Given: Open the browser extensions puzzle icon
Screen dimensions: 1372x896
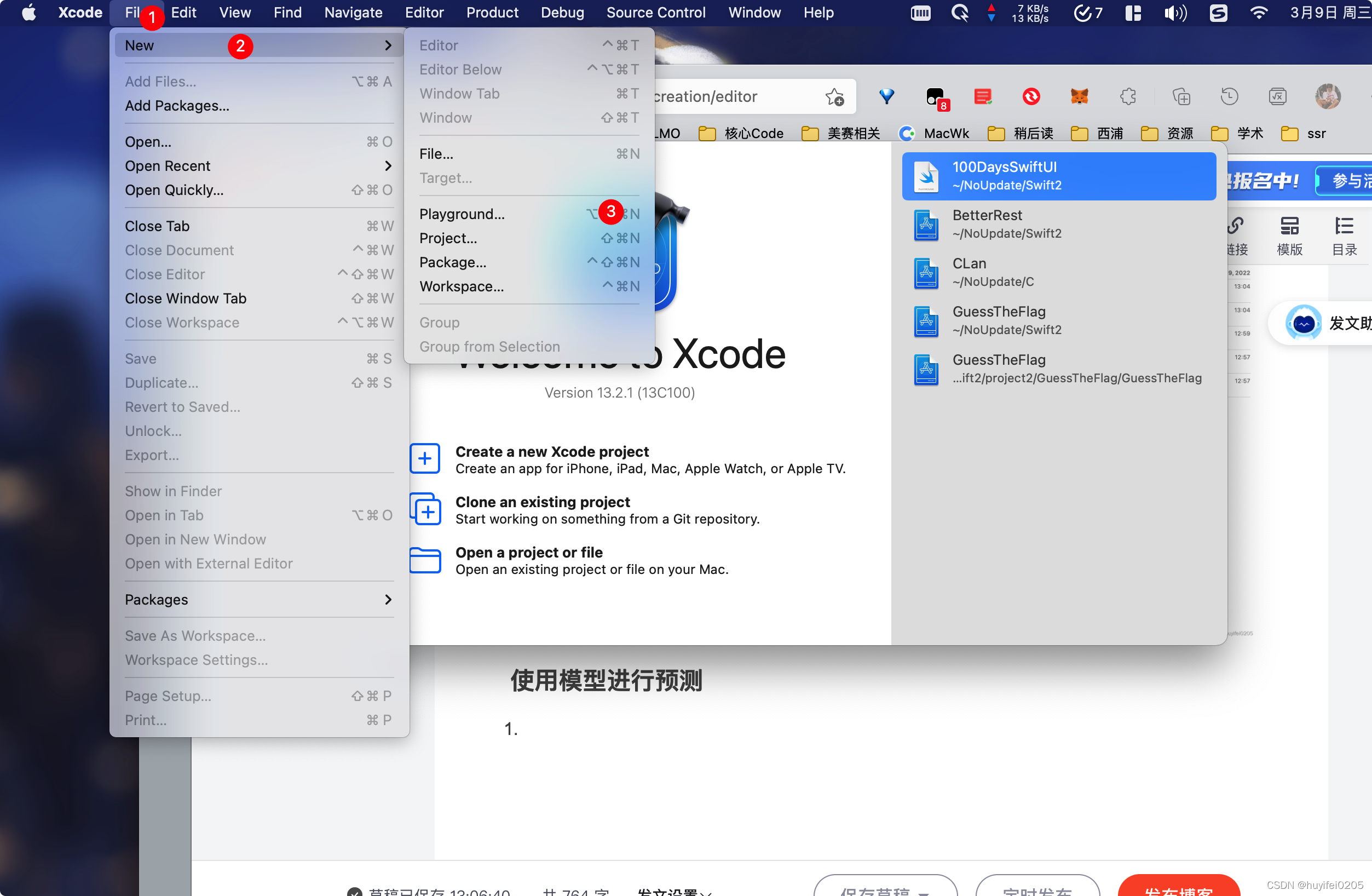Looking at the screenshot, I should [1128, 96].
